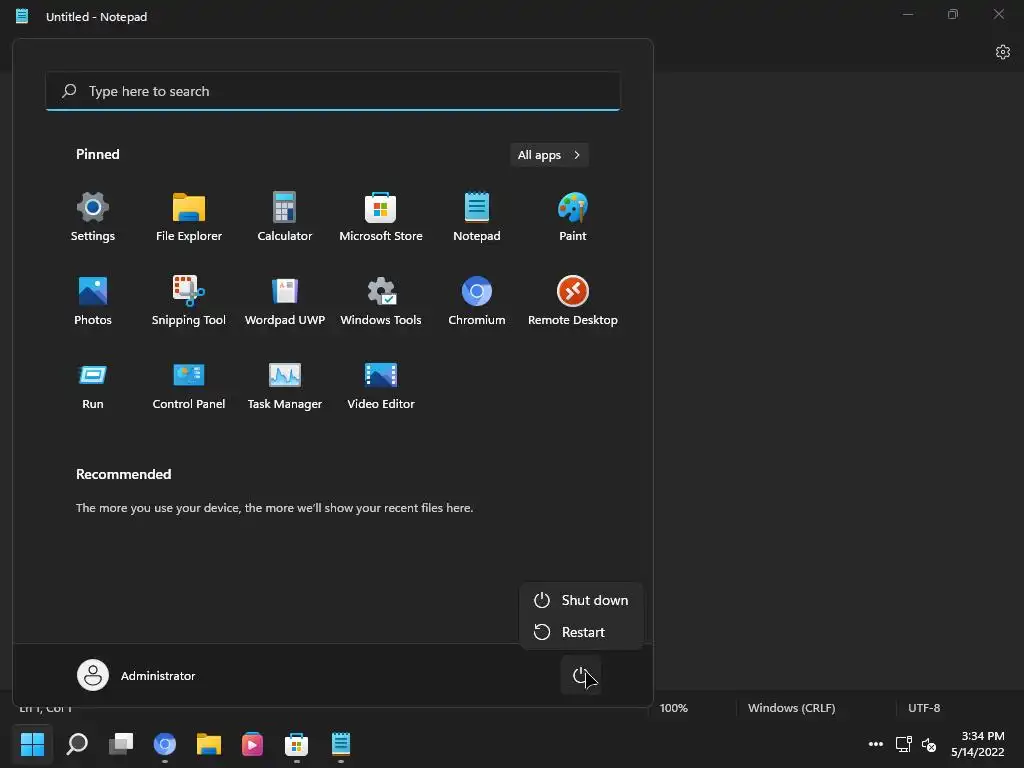Viewport: 1024px width, 768px height.
Task: Open the Calculator app
Action: [285, 217]
